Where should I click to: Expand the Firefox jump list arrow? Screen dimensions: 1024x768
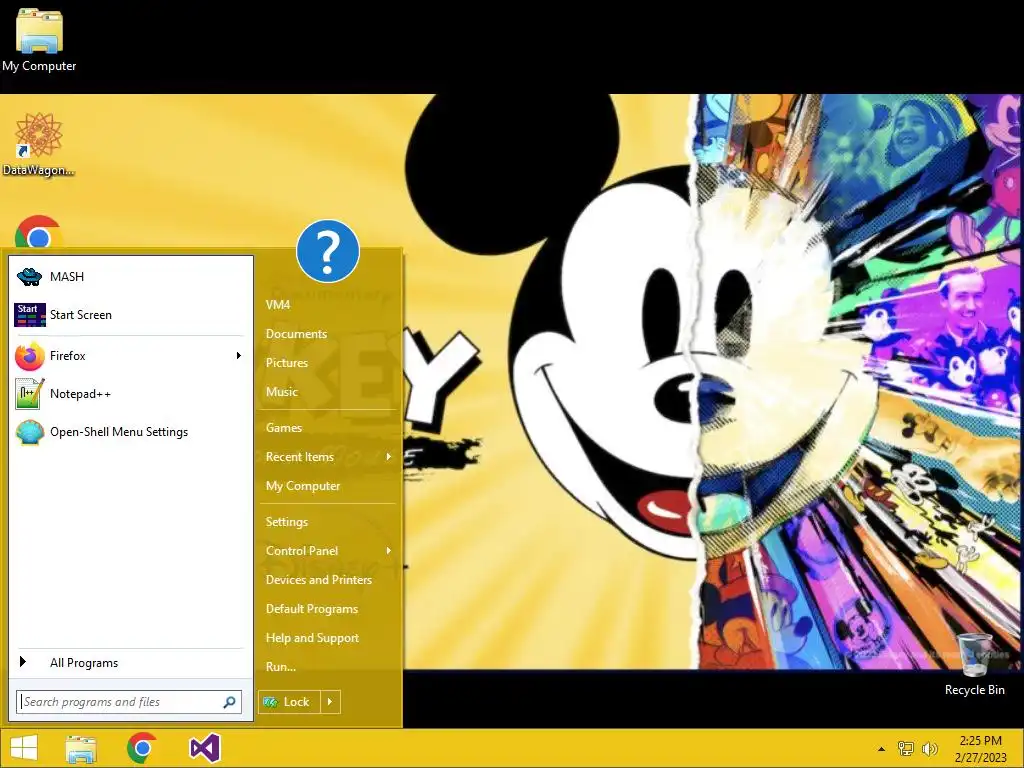pyautogui.click(x=239, y=356)
